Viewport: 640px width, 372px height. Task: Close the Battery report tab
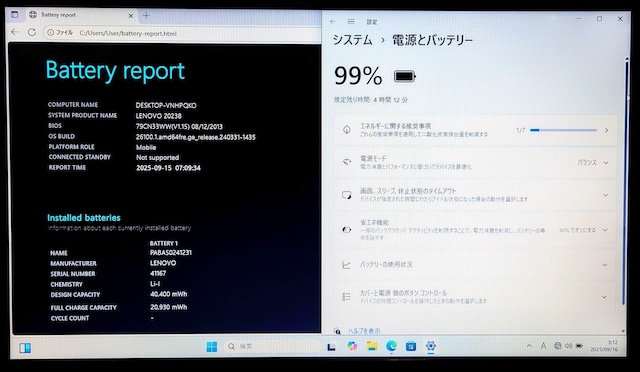point(131,16)
